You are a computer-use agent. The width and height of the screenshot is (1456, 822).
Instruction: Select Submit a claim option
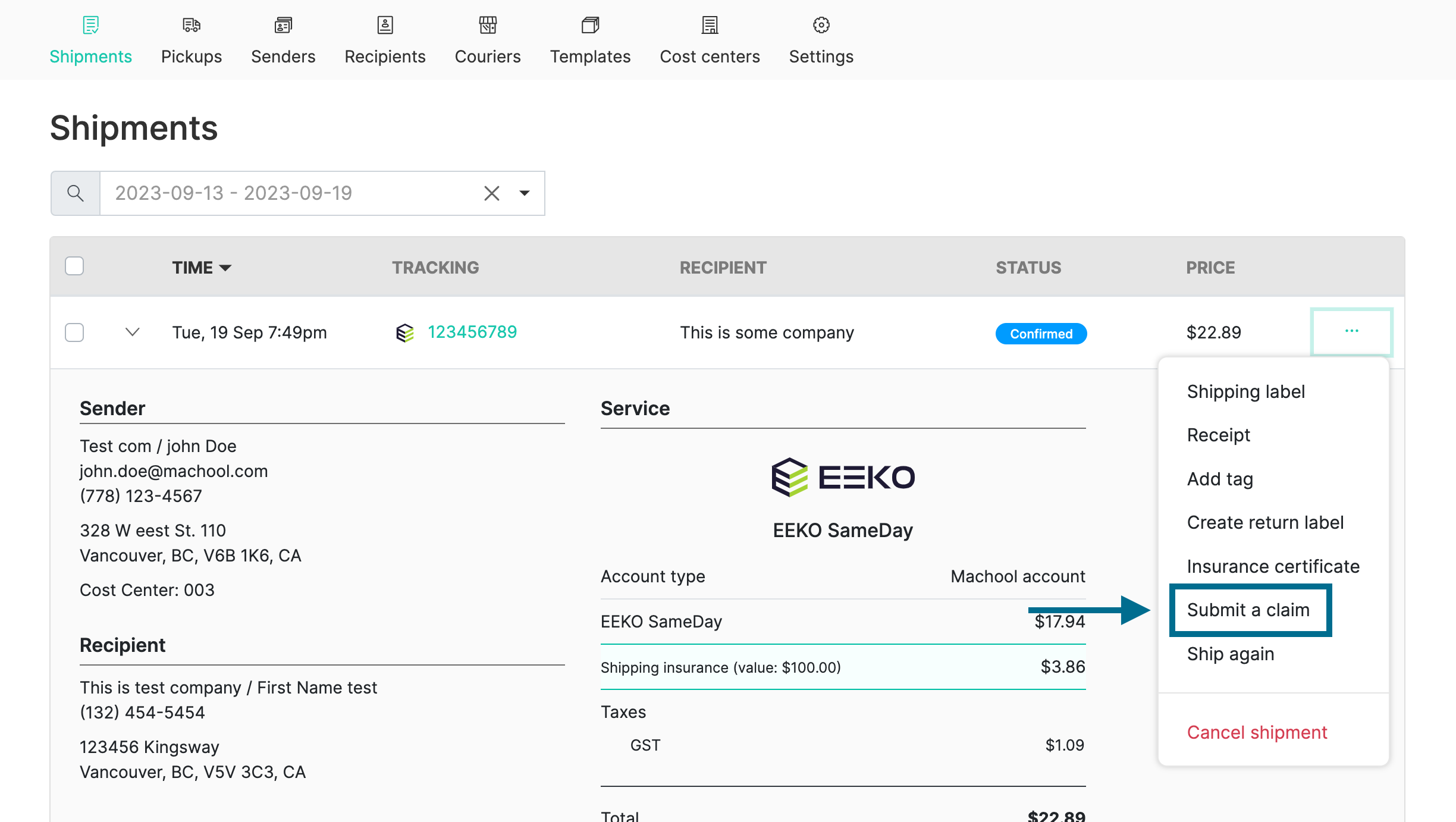pyautogui.click(x=1249, y=609)
